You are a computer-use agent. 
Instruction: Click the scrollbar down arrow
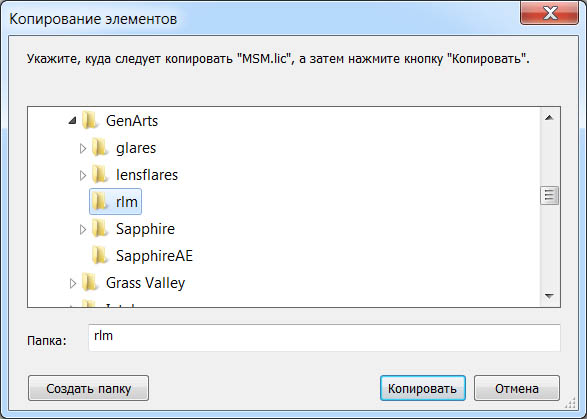(x=549, y=296)
